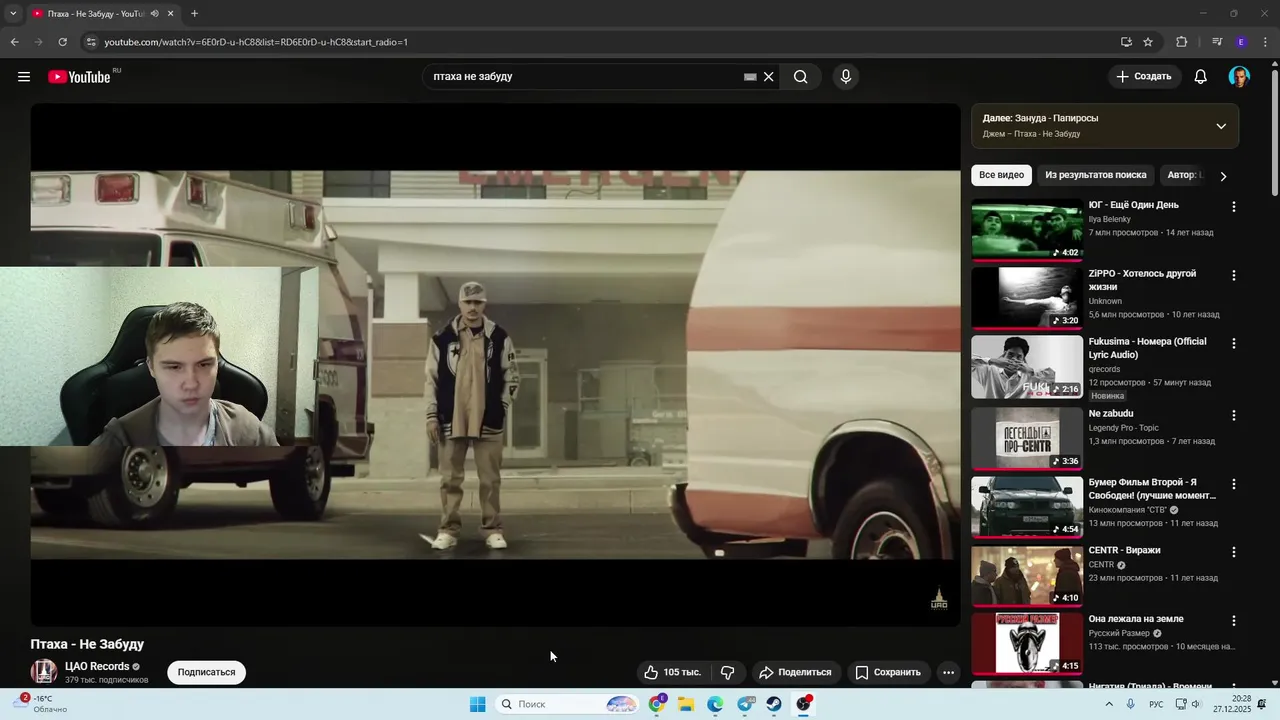Open options menu for Бумер Фильм Второй
The image size is (1280, 720).
click(1233, 484)
